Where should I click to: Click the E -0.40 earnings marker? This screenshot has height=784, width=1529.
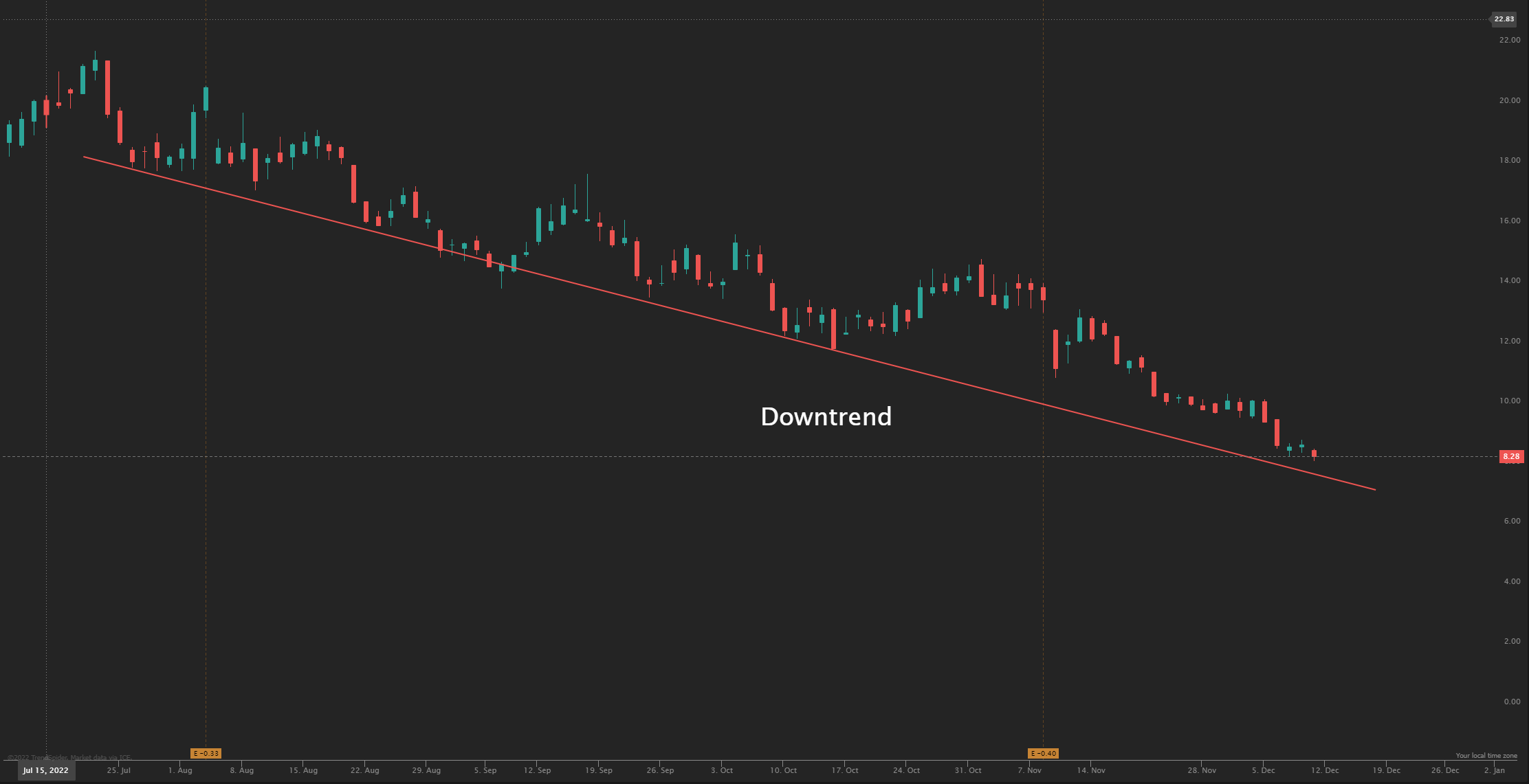[1043, 753]
